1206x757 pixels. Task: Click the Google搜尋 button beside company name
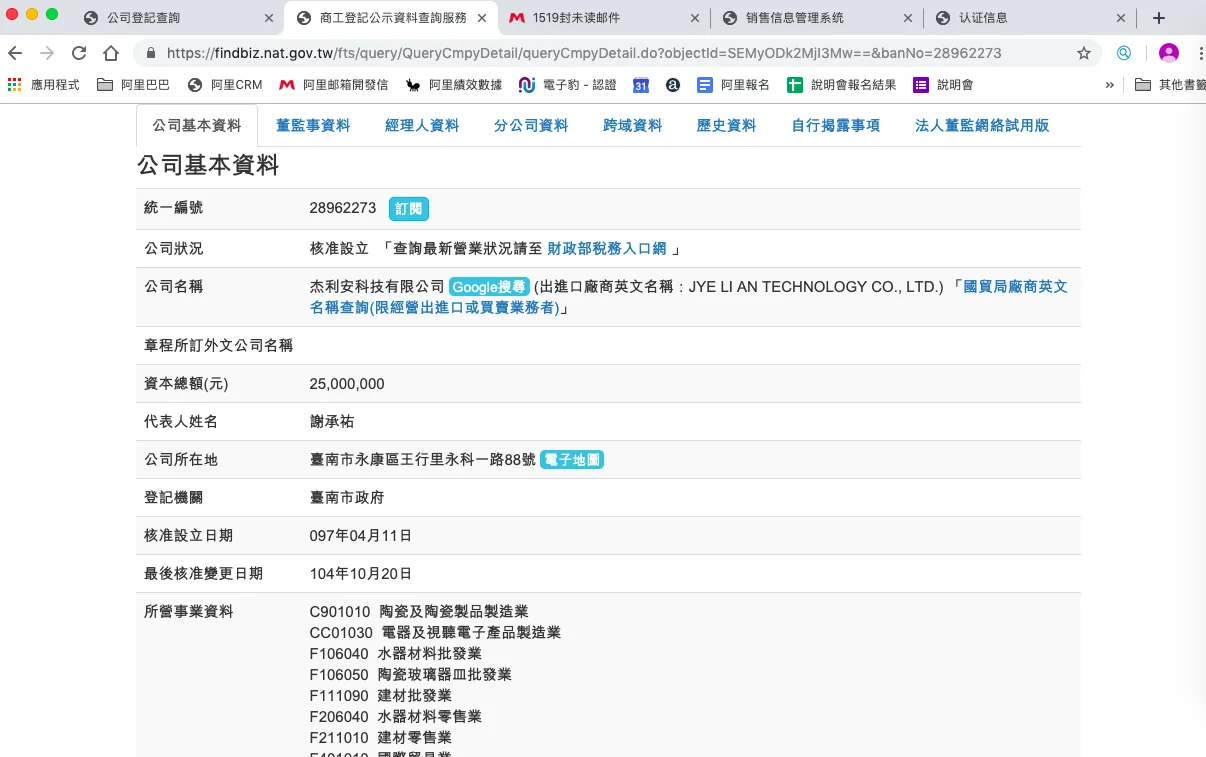[x=489, y=287]
